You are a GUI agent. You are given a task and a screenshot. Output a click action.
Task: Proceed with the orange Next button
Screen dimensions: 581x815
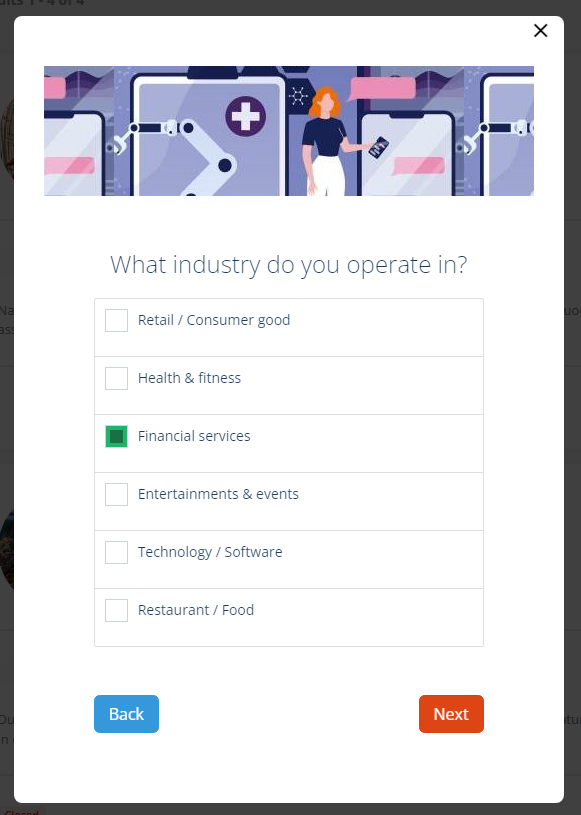[x=451, y=714]
